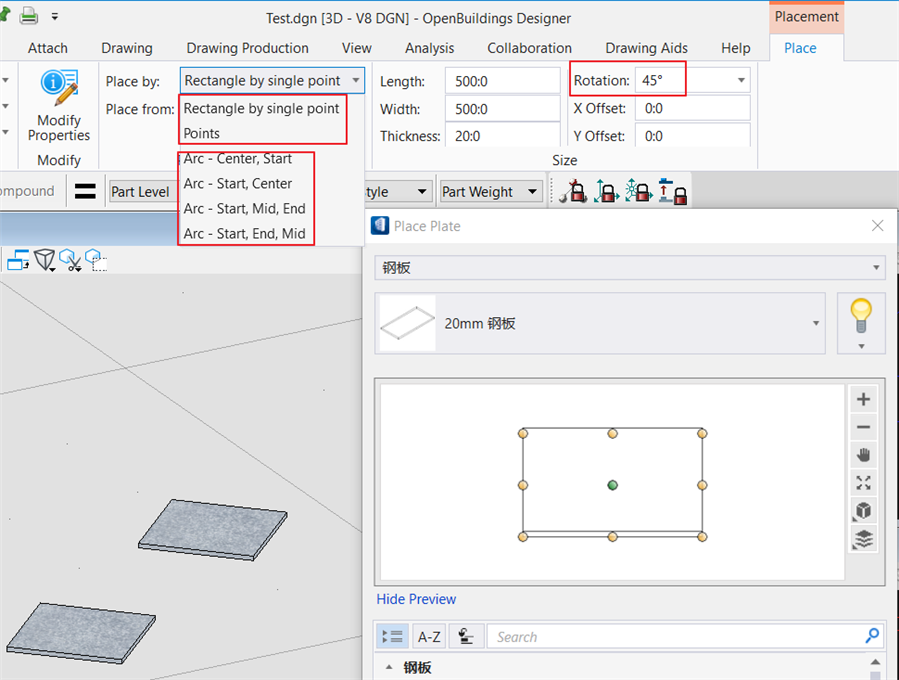Click the Length input field
899x680 pixels.
[x=502, y=81]
